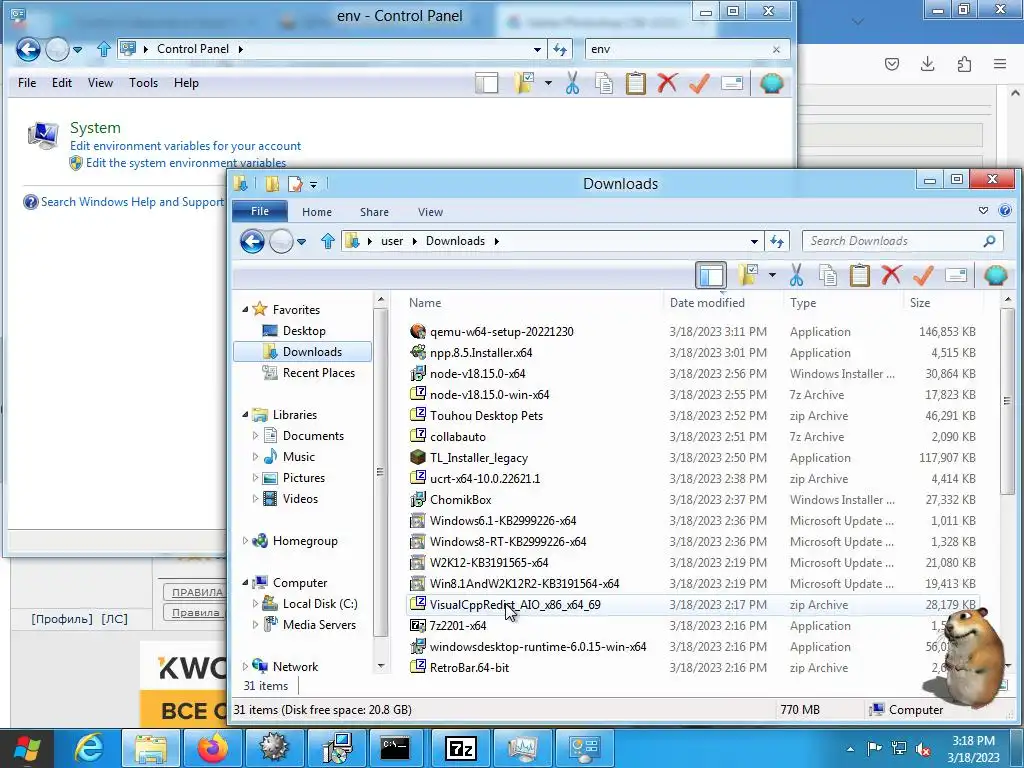Viewport: 1024px width, 768px height.
Task: Select qemu-w64-setup-20221230 file
Action: [x=502, y=332]
